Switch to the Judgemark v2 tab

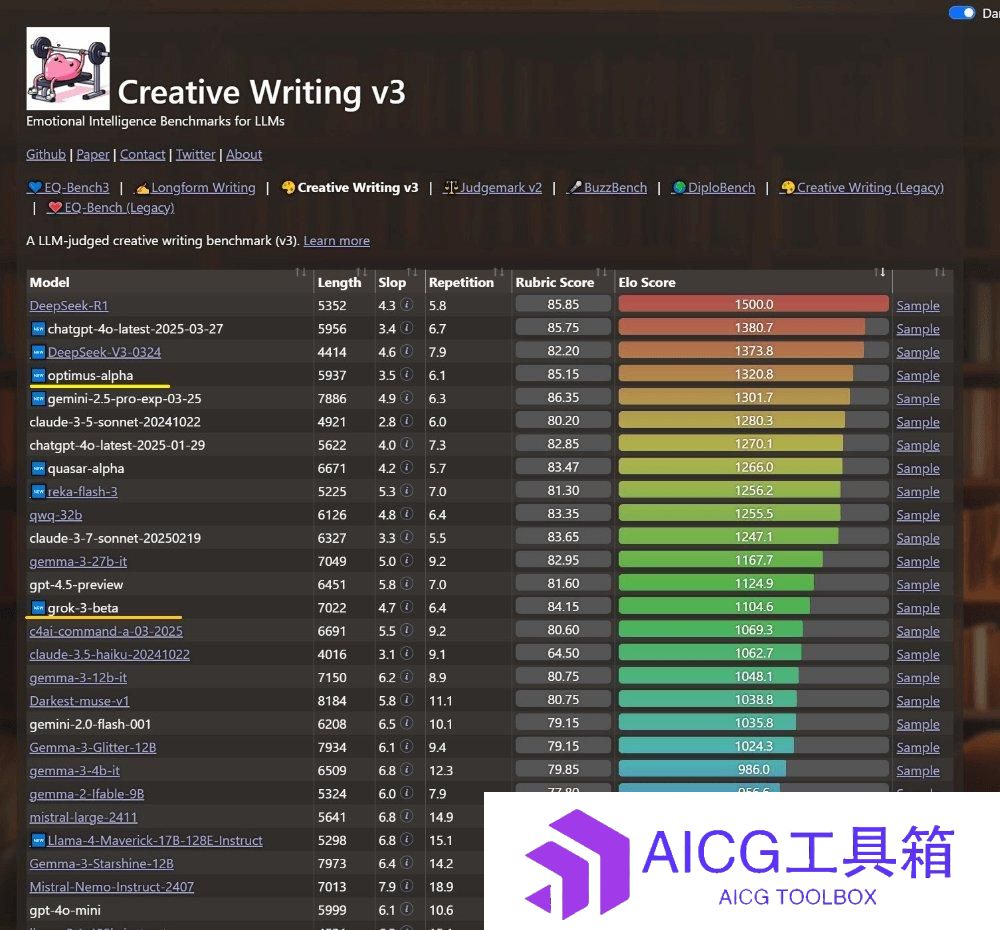click(493, 188)
